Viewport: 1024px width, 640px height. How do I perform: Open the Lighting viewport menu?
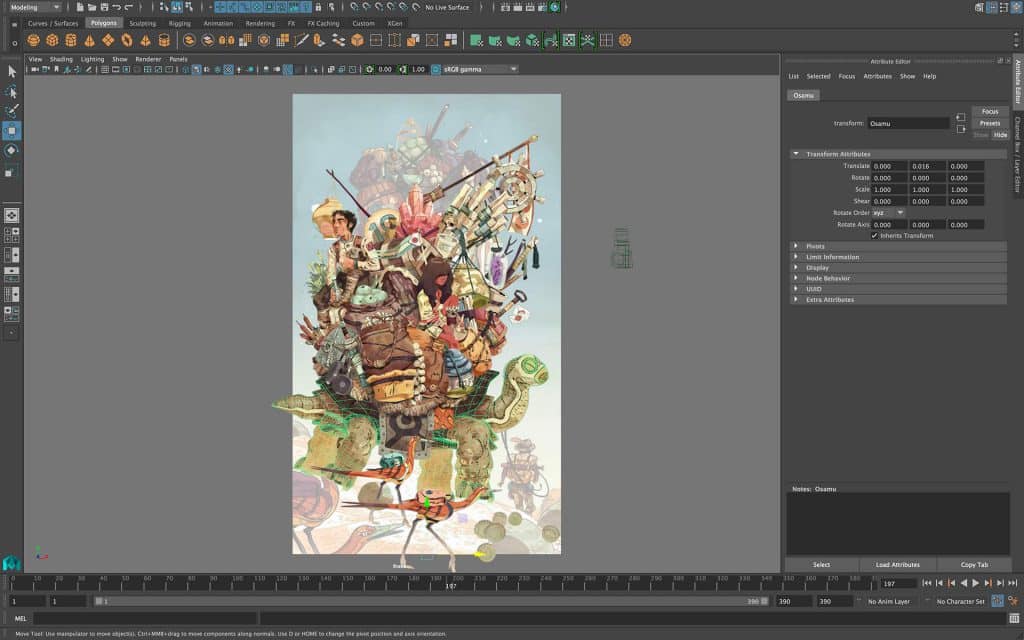[92, 59]
